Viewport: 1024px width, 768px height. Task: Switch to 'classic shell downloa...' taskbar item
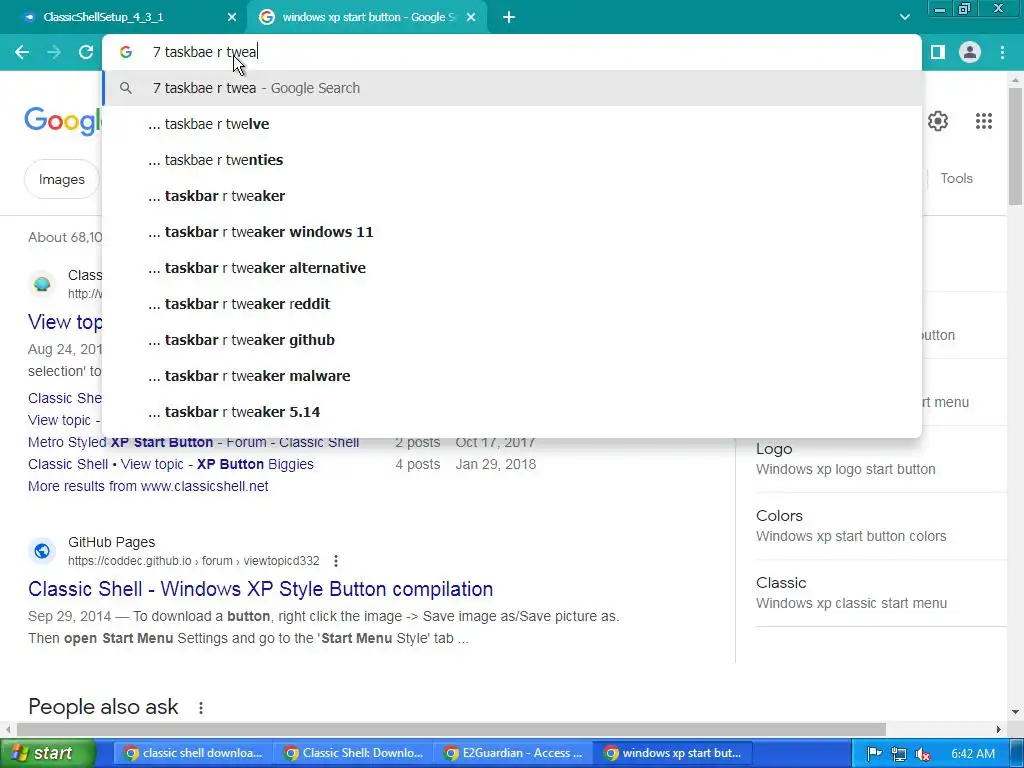(192, 753)
